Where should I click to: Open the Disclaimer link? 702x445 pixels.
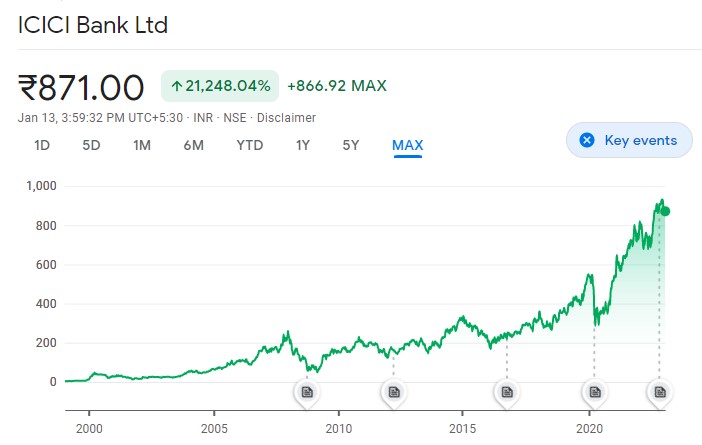click(x=287, y=118)
